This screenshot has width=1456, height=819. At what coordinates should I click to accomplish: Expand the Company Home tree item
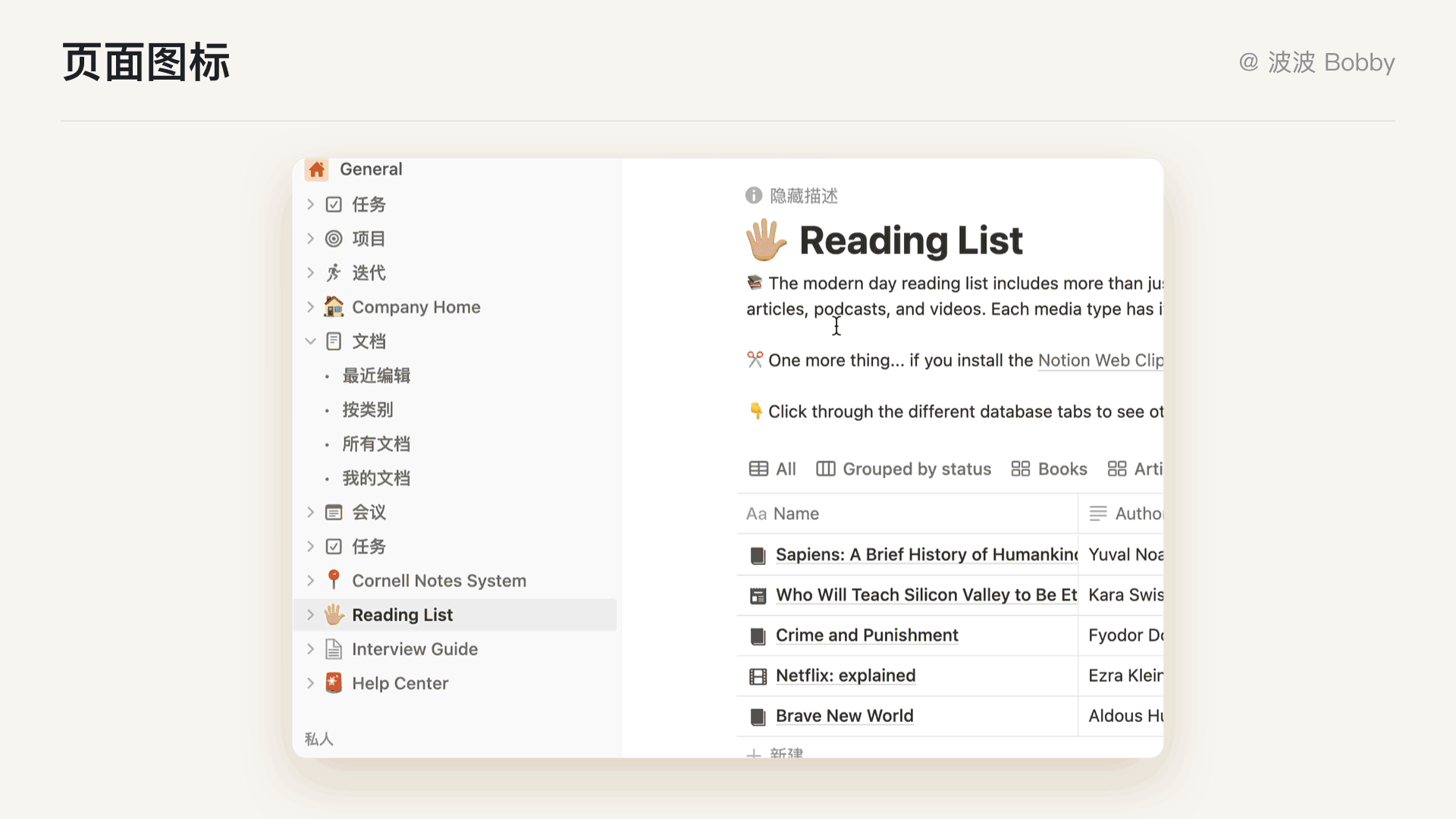tap(310, 307)
